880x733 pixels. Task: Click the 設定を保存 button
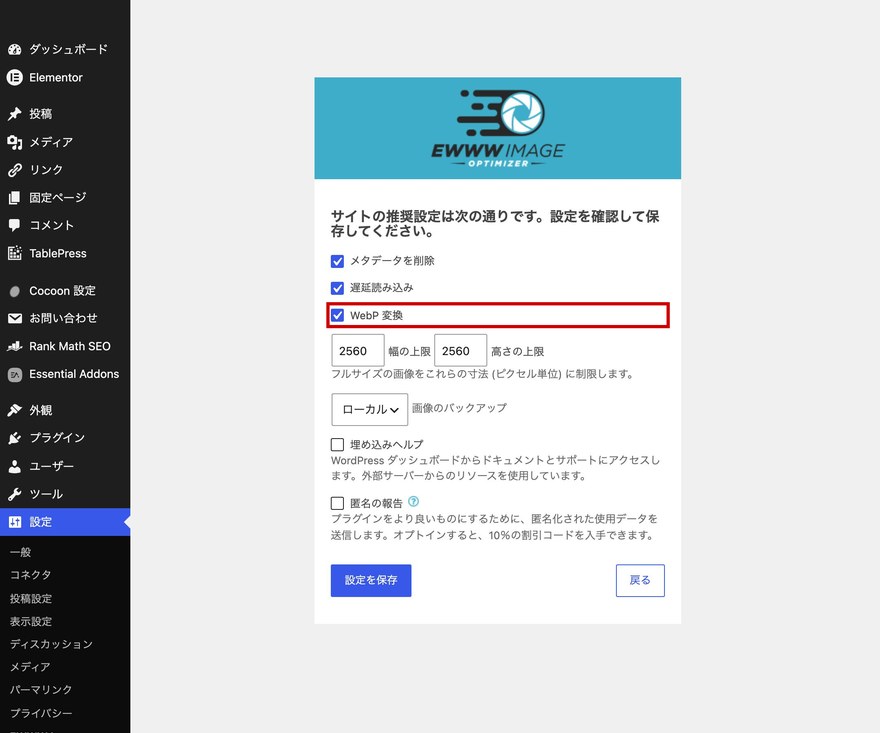coord(371,580)
